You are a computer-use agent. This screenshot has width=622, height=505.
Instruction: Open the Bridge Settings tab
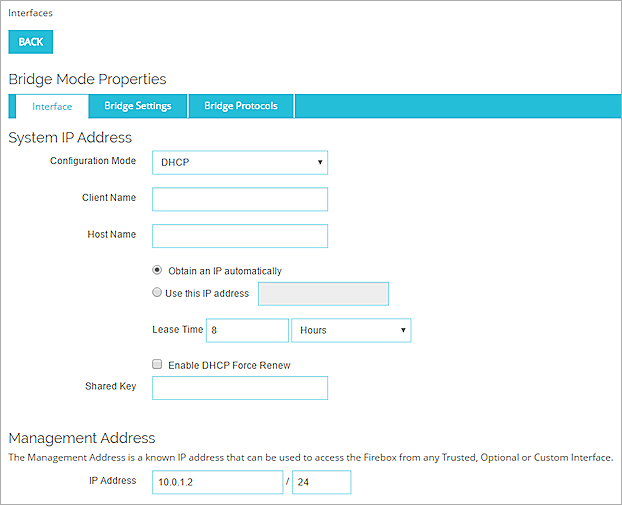point(138,106)
